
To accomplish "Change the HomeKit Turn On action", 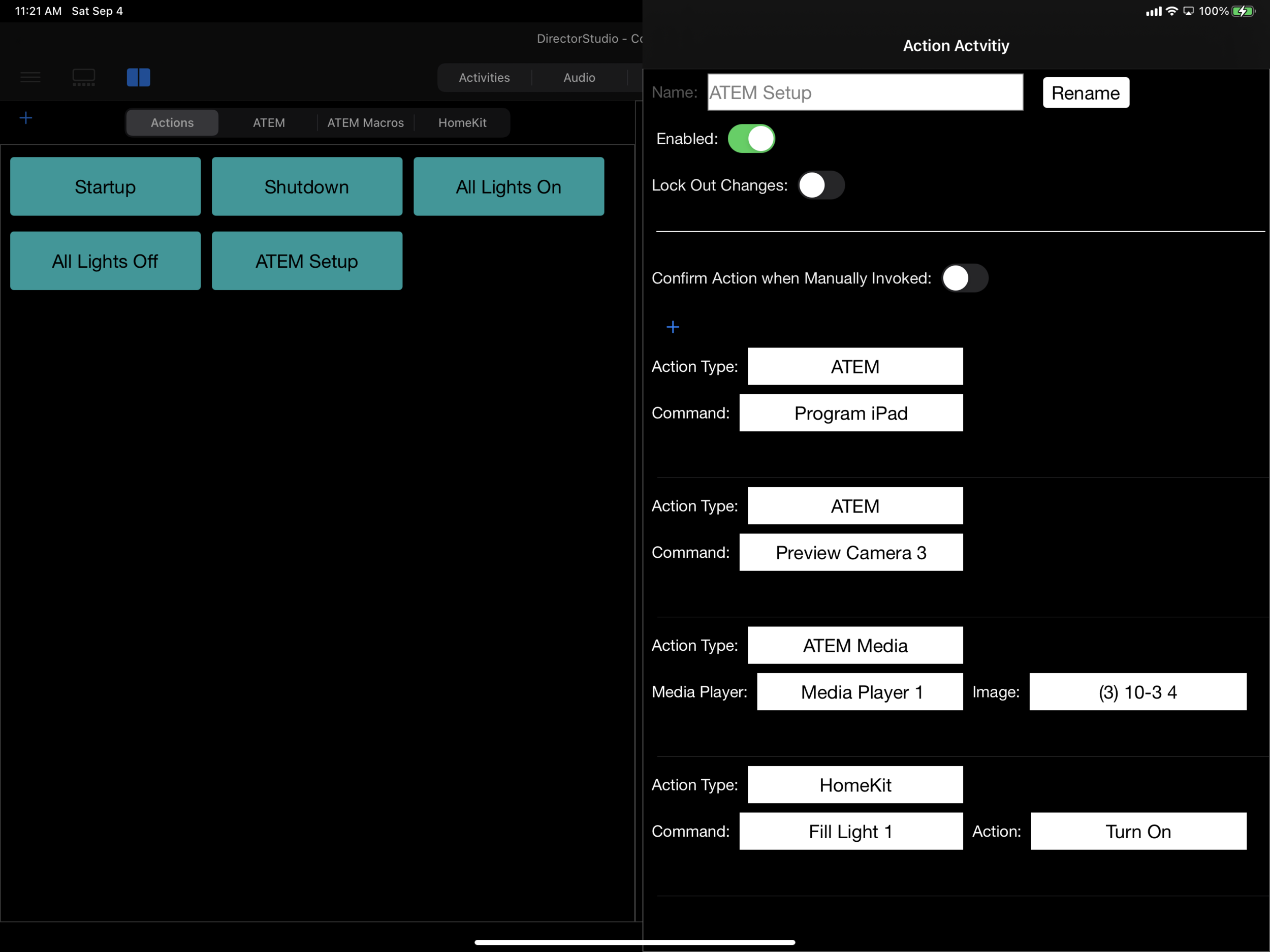I will click(1138, 832).
